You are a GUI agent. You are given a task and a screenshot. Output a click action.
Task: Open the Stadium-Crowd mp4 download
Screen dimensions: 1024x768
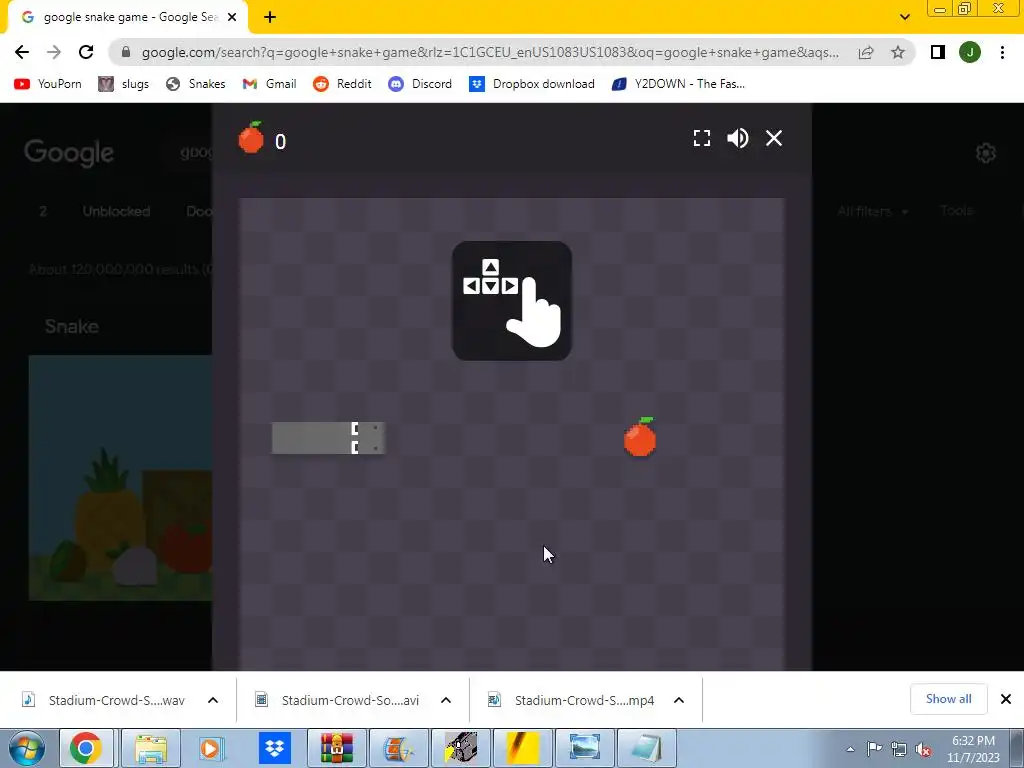572,700
